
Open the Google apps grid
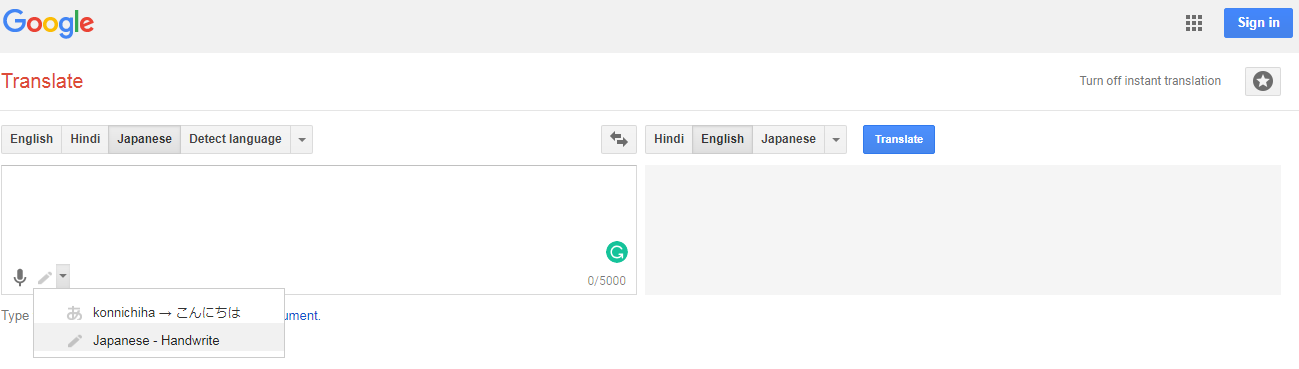[x=1193, y=23]
